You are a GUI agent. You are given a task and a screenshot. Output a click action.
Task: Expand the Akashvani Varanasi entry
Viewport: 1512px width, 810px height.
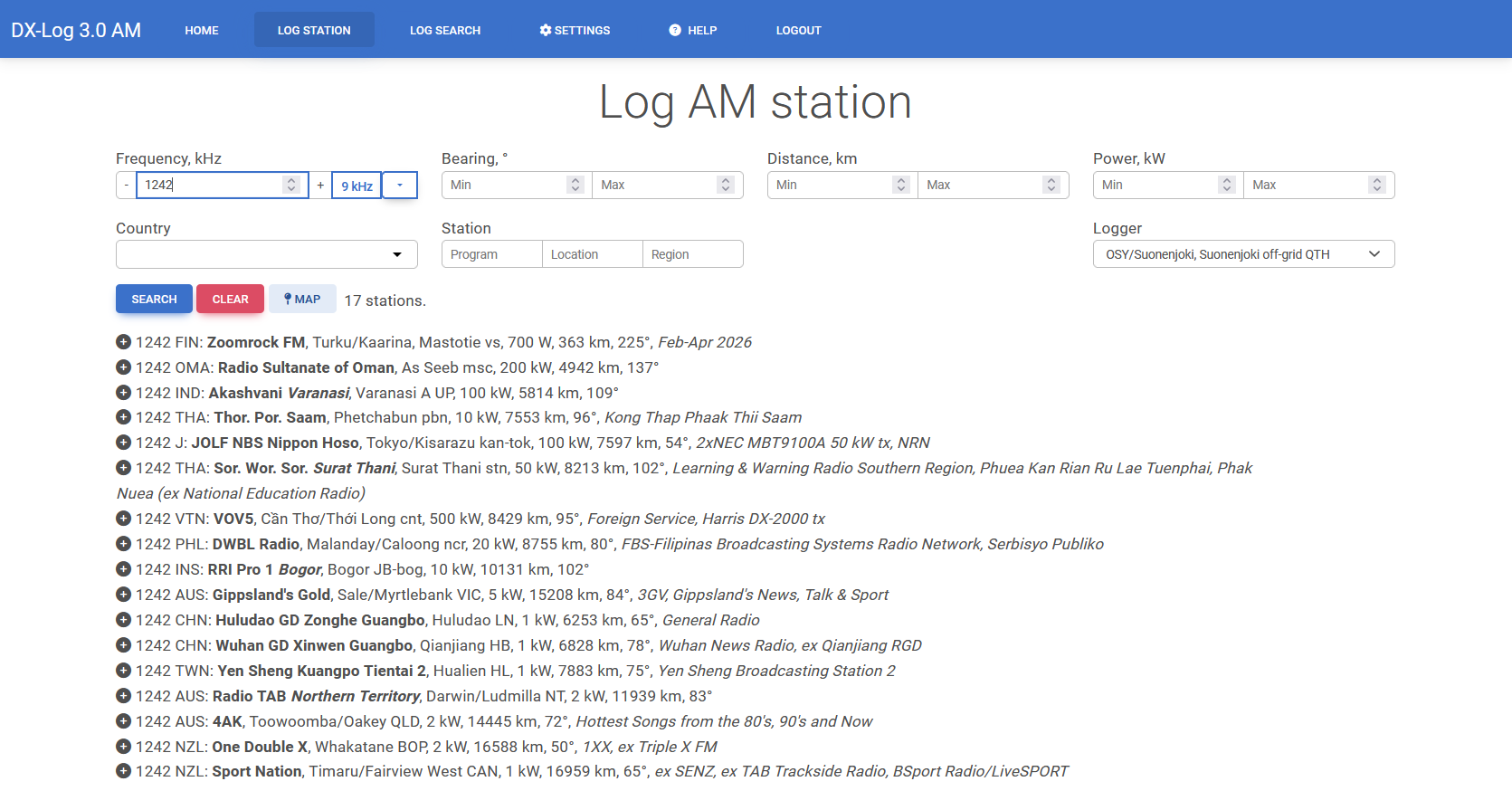coord(124,393)
